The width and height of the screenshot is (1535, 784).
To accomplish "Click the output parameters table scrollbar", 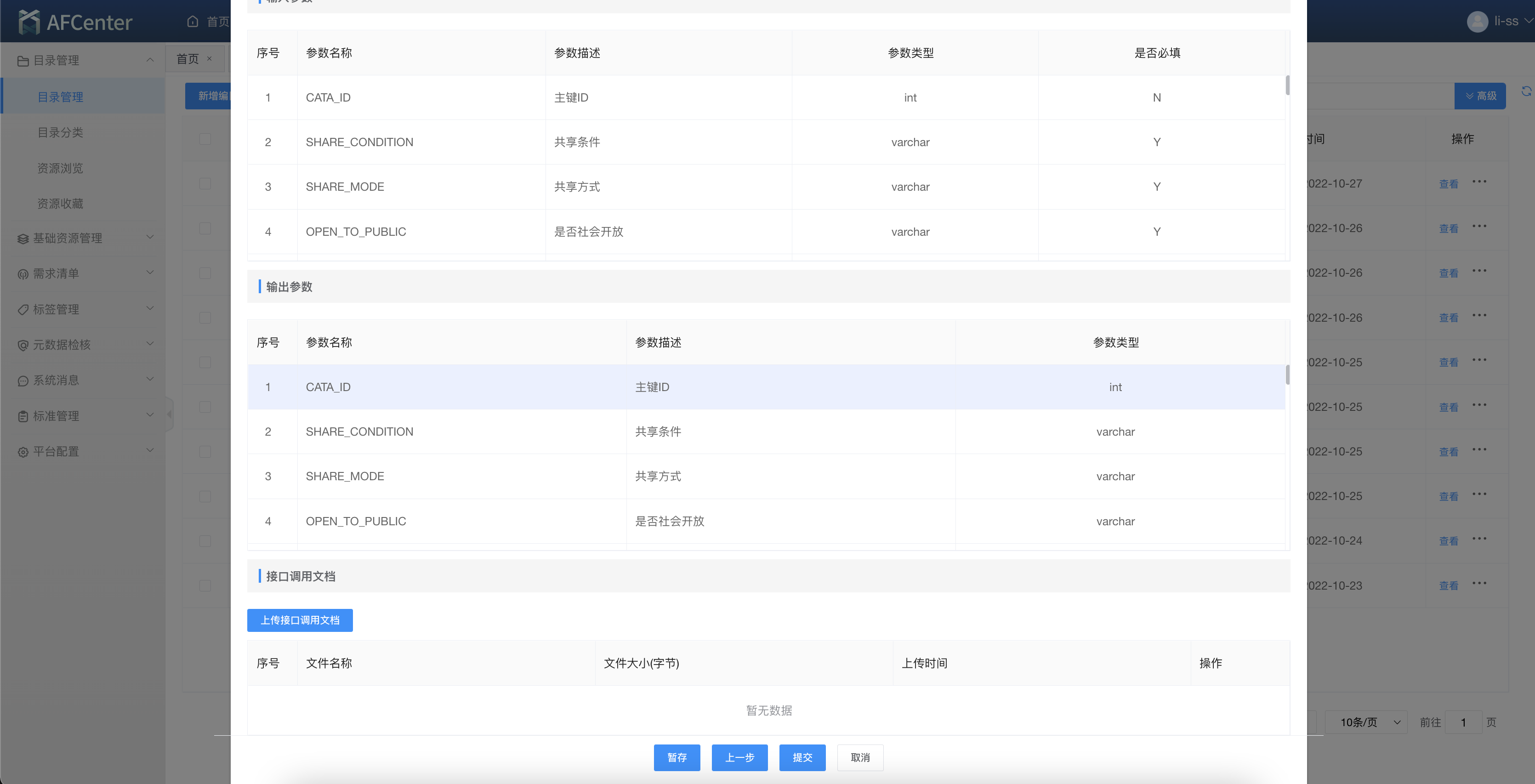I will [x=1287, y=375].
